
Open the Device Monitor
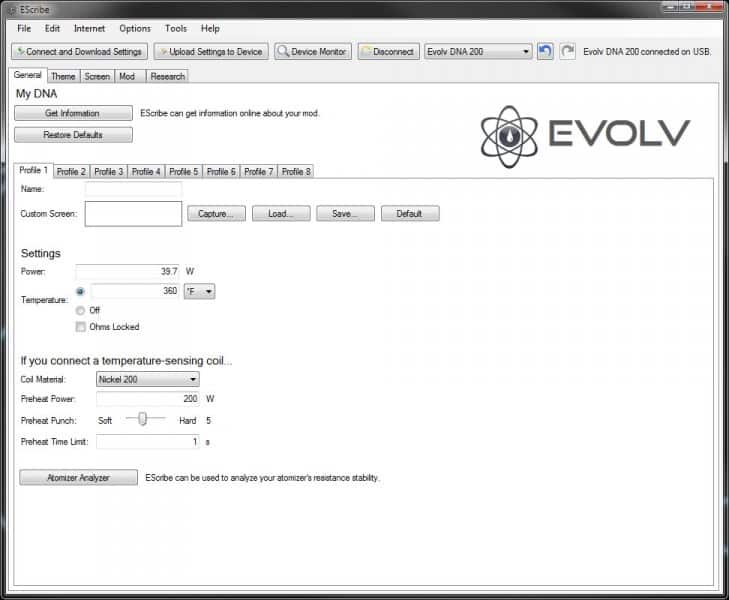(313, 52)
